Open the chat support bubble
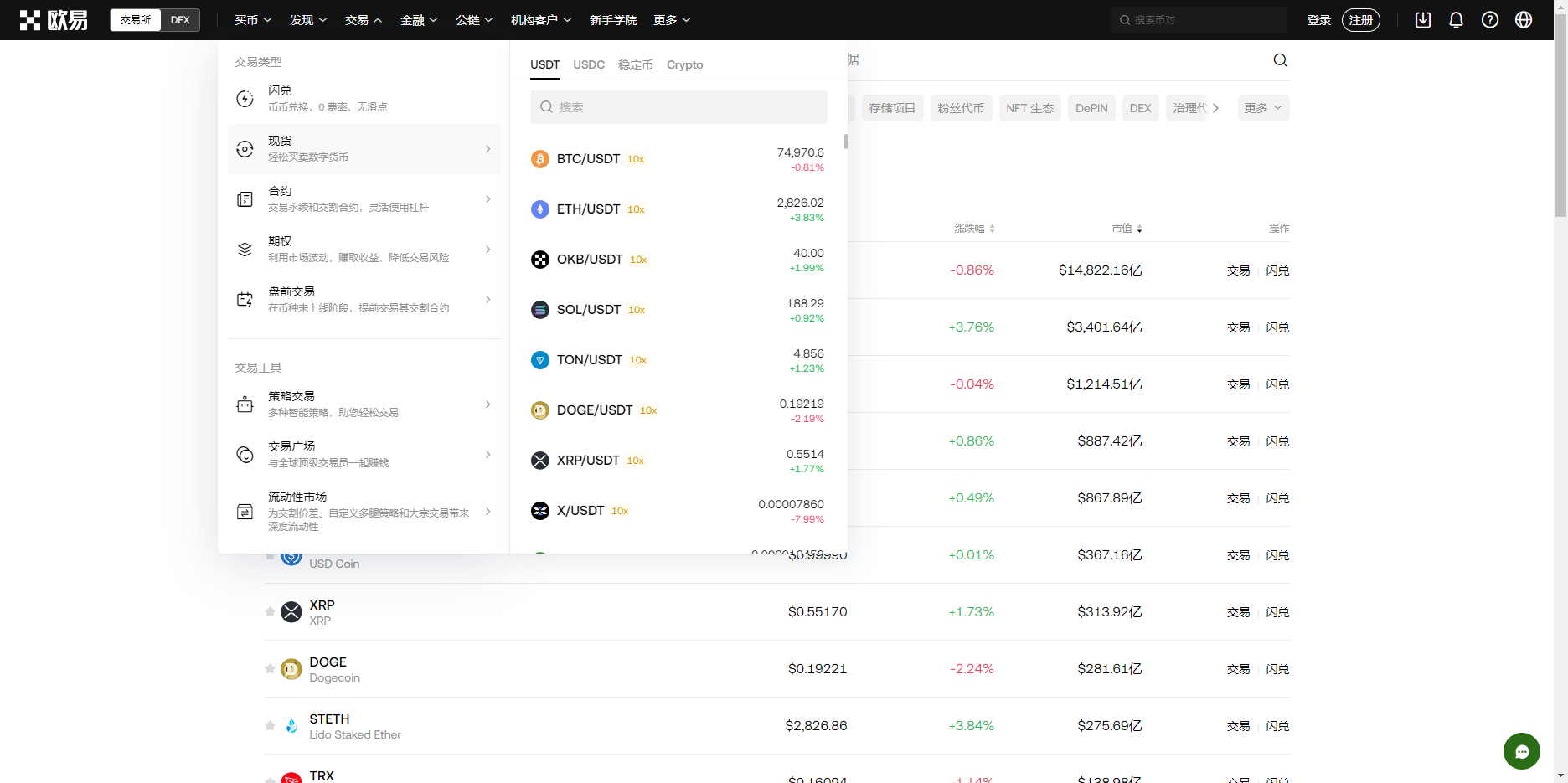Image resolution: width=1568 pixels, height=783 pixels. [x=1522, y=751]
